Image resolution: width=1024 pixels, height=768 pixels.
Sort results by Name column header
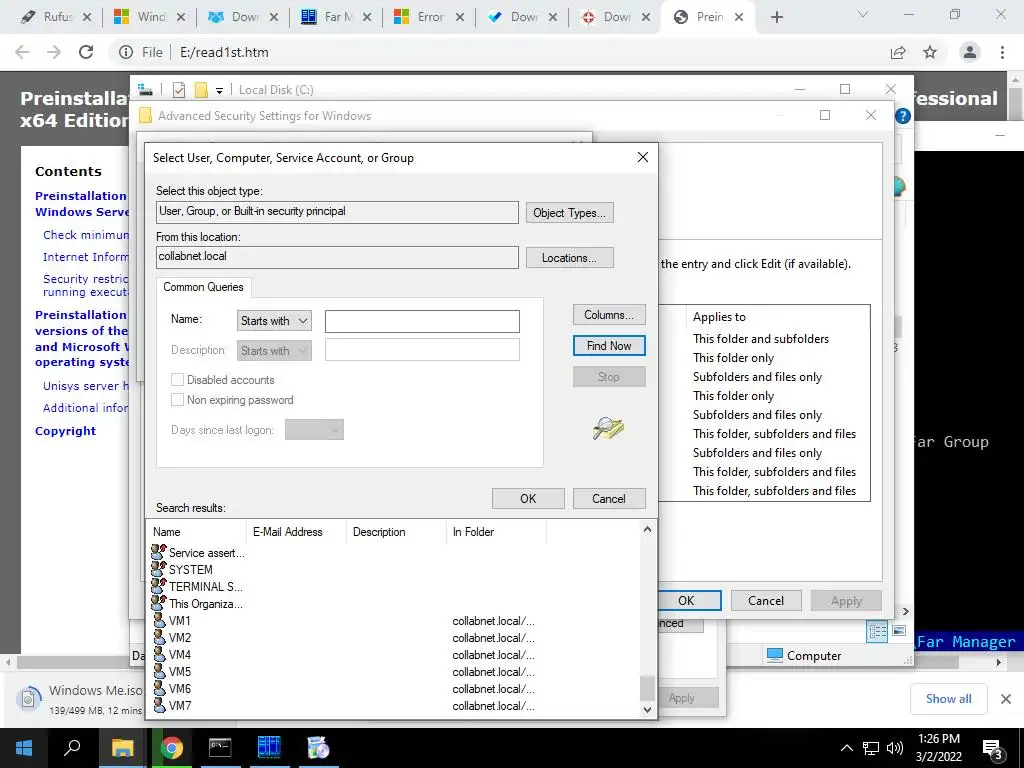(196, 532)
